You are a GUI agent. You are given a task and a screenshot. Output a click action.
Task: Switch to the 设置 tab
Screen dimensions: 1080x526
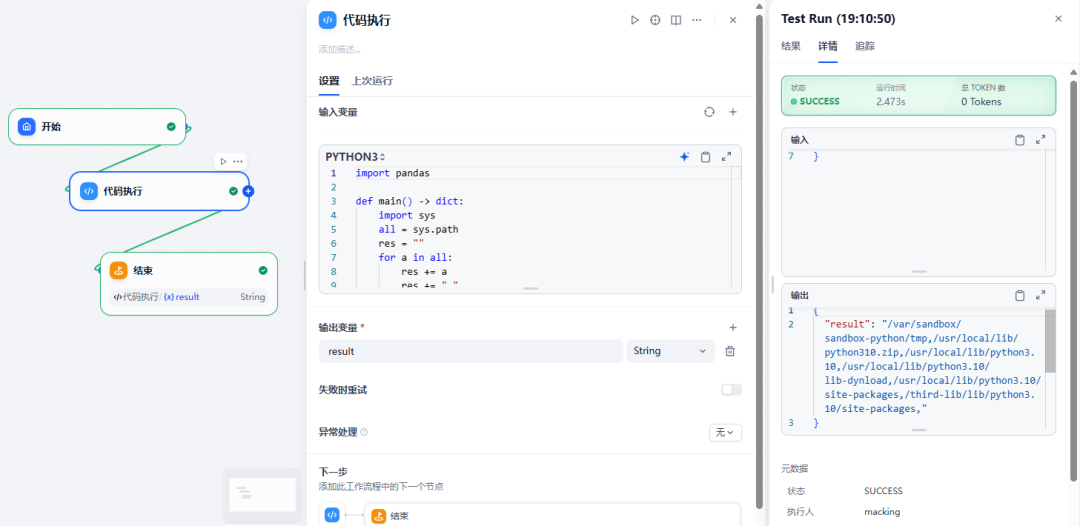329,81
